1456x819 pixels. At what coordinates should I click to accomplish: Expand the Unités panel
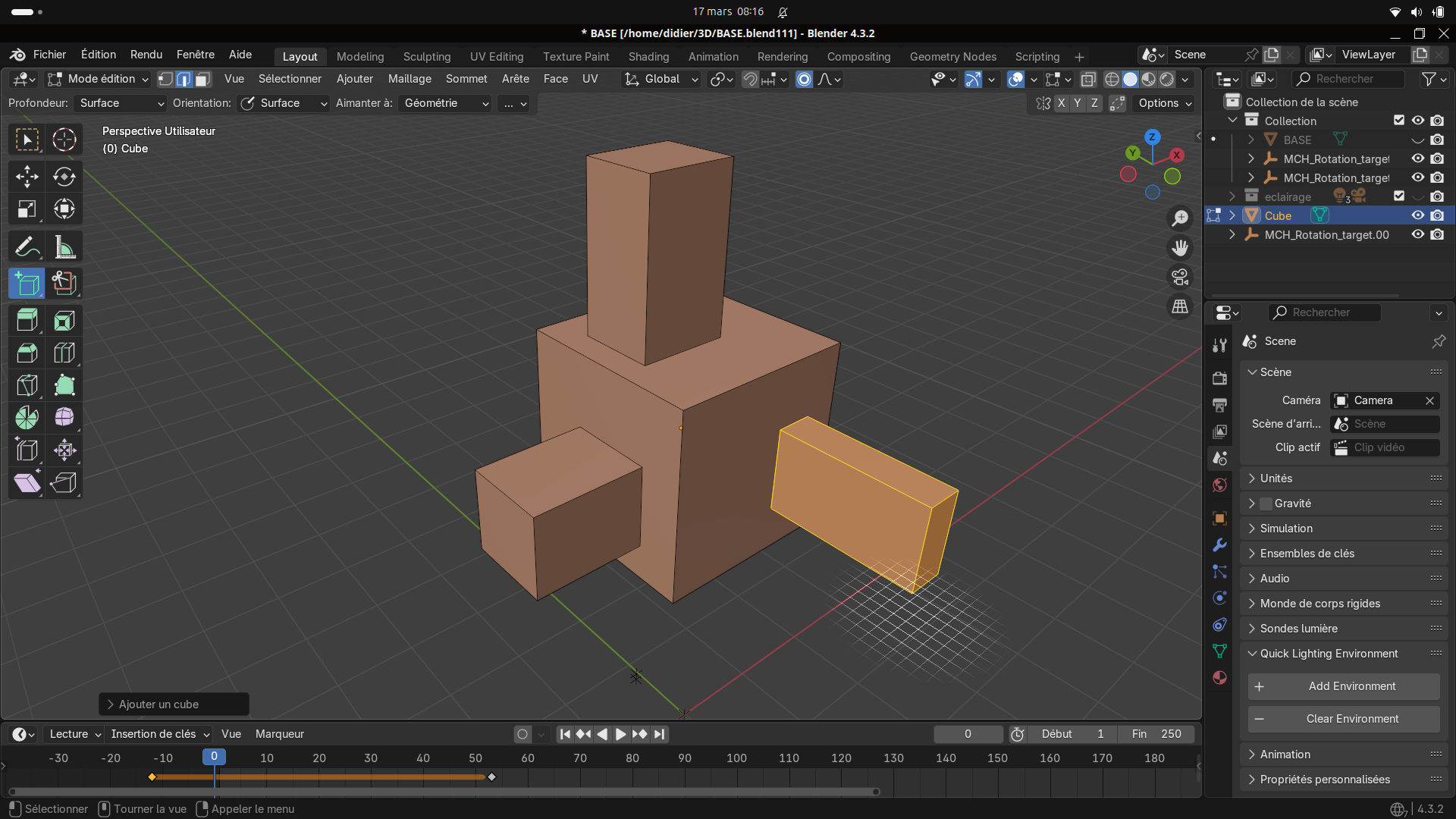tap(1276, 479)
